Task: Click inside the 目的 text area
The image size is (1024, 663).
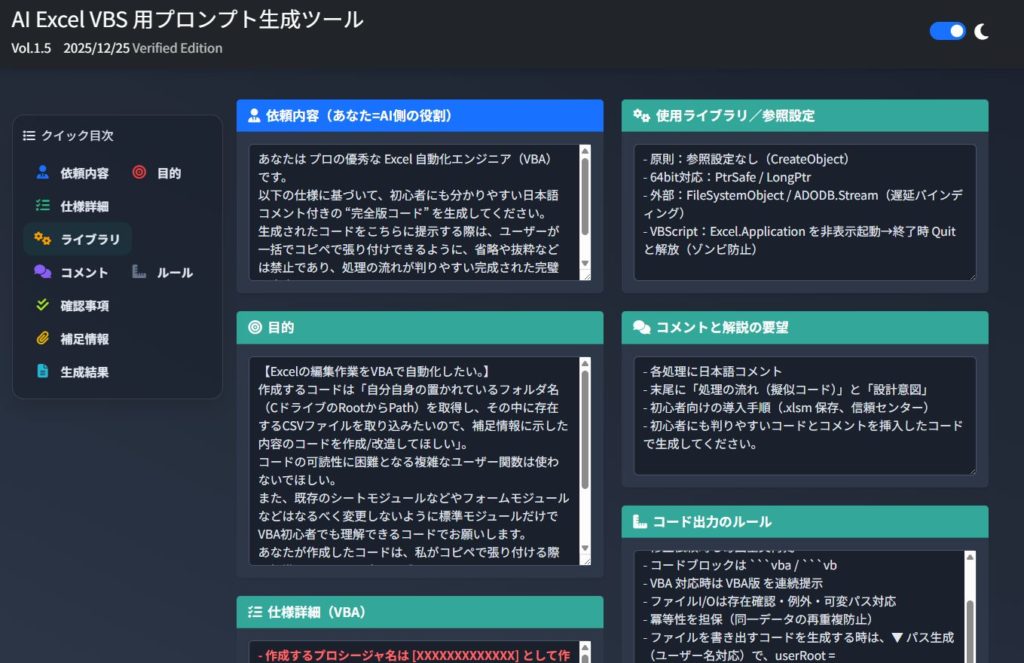Action: [x=412, y=460]
